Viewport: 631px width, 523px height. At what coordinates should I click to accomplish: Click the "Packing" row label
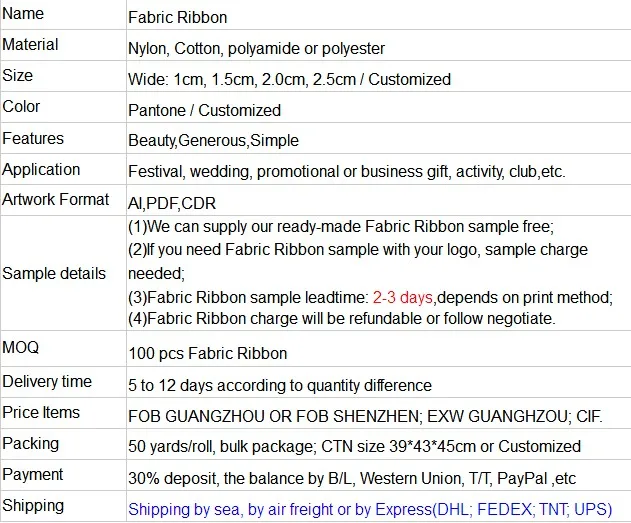31,443
